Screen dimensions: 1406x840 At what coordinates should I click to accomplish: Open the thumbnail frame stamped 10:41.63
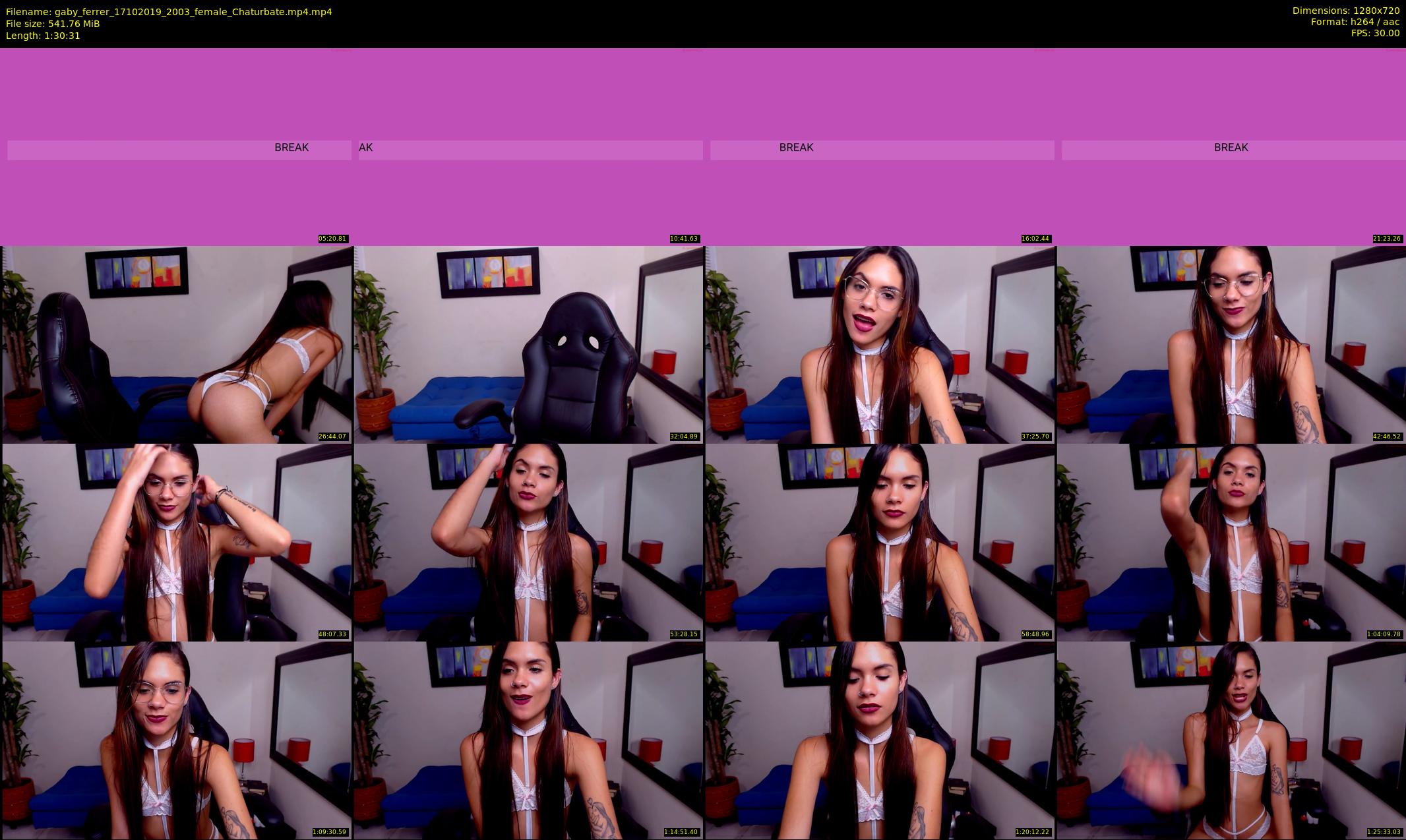click(528, 146)
